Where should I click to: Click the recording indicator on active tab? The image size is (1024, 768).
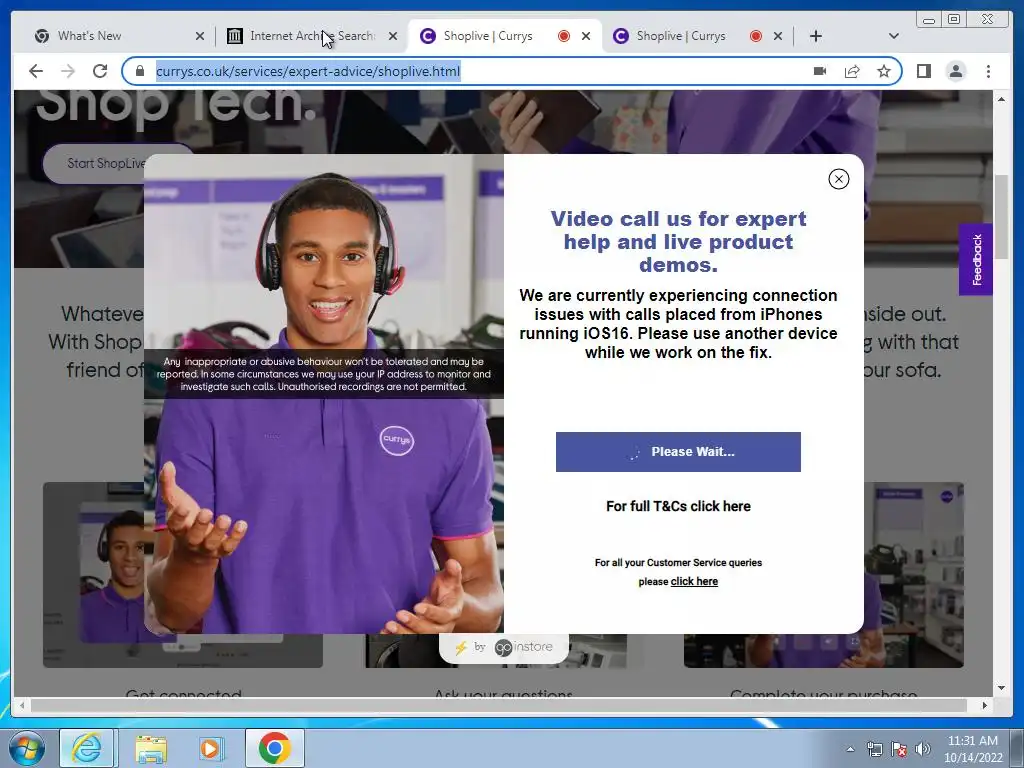pos(564,37)
